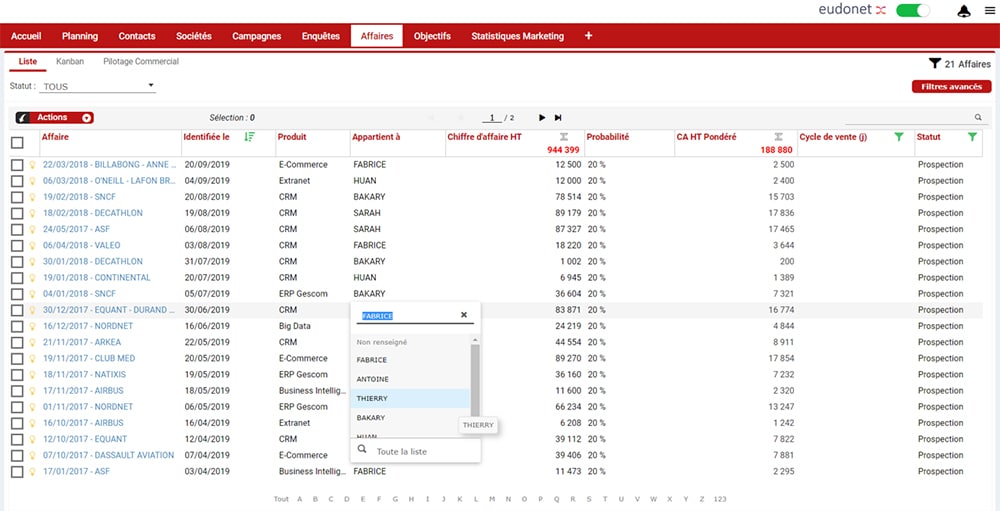Choose FABRICE option in the dropdown list
The height and width of the screenshot is (511, 1000).
click(x=410, y=360)
